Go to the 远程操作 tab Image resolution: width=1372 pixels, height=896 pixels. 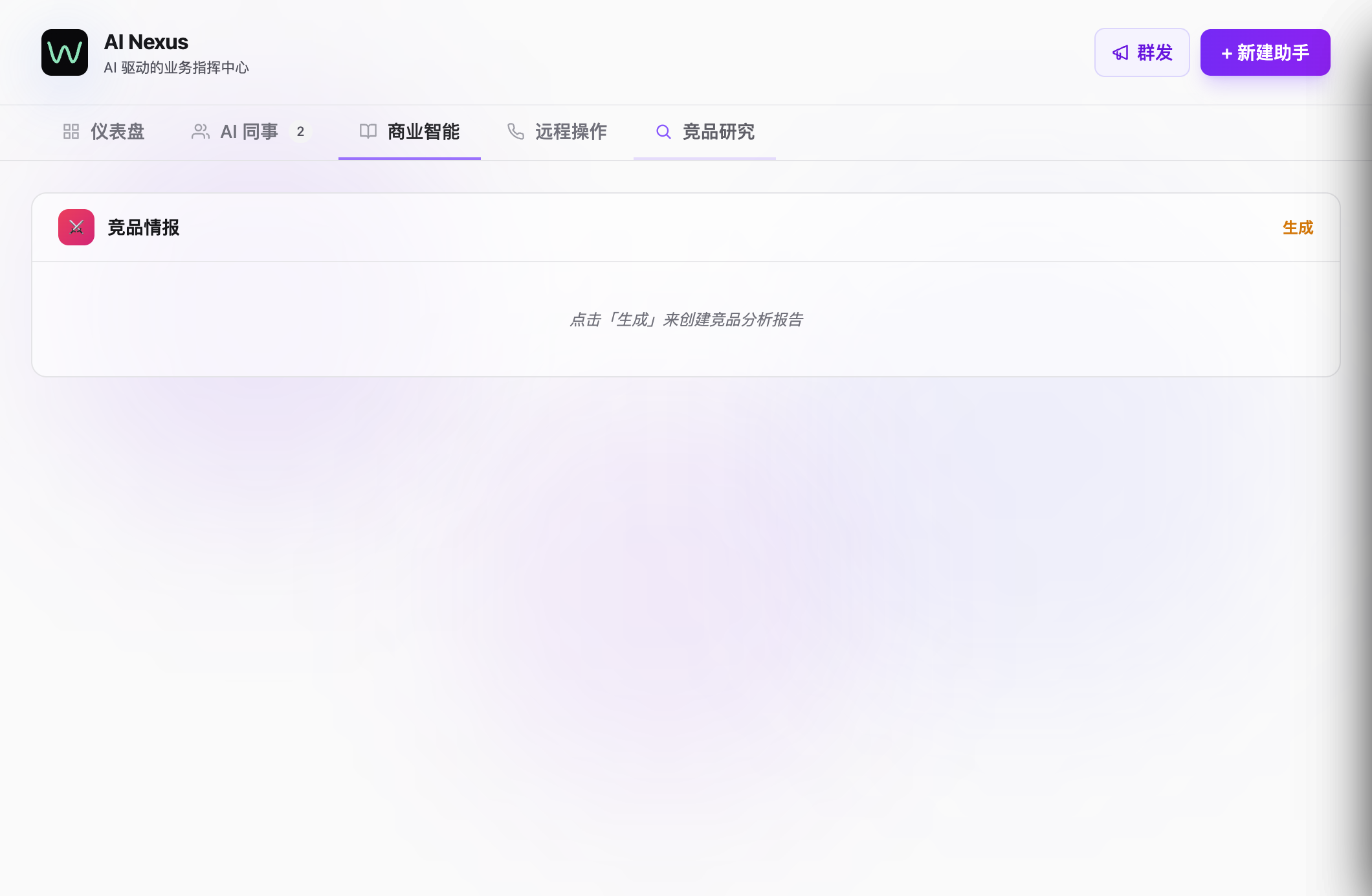[557, 132]
